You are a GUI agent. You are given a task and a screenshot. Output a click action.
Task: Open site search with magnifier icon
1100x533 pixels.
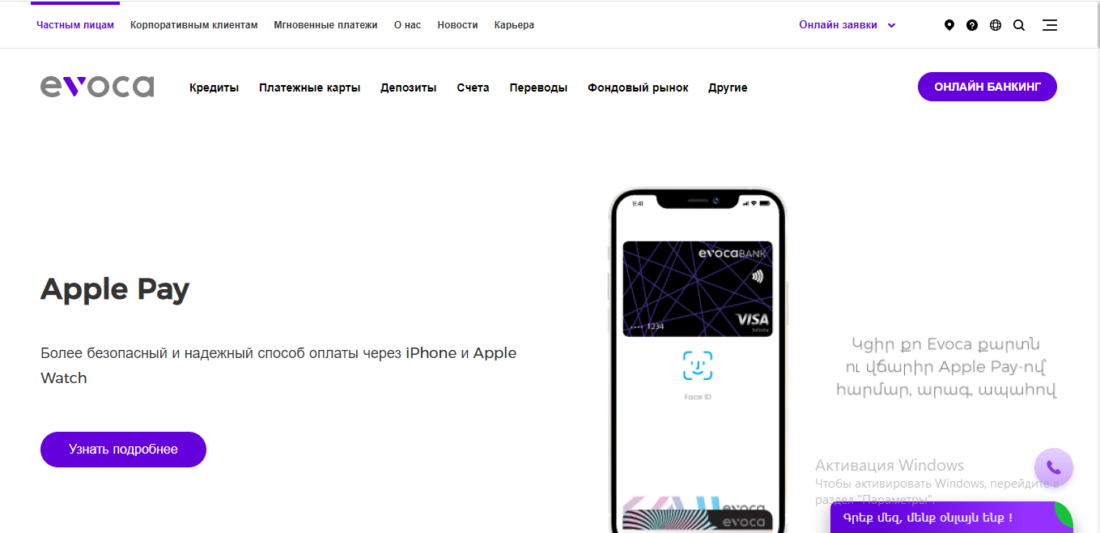tap(1019, 25)
